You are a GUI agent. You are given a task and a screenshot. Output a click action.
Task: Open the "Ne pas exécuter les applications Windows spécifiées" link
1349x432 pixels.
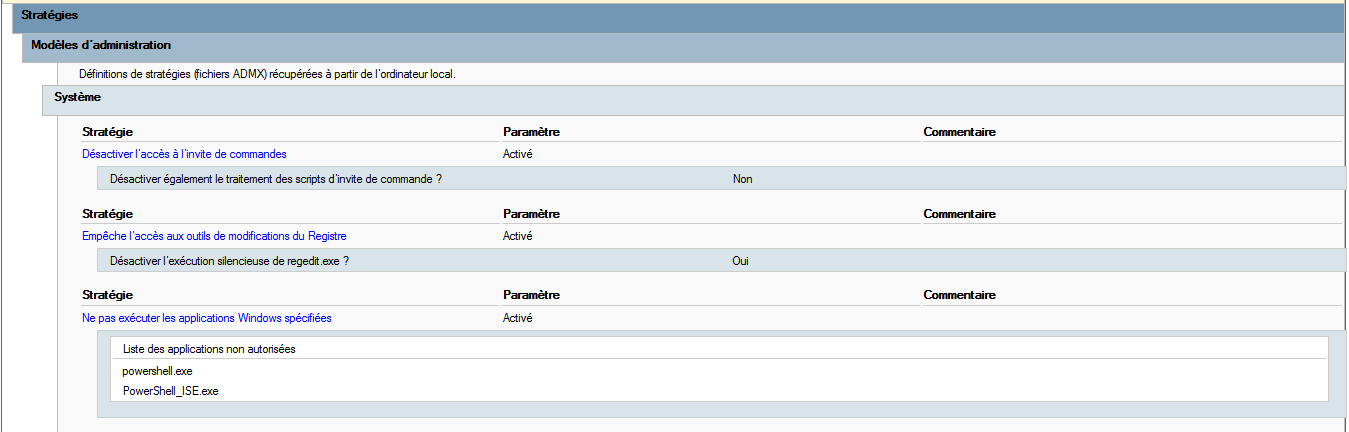(206, 318)
